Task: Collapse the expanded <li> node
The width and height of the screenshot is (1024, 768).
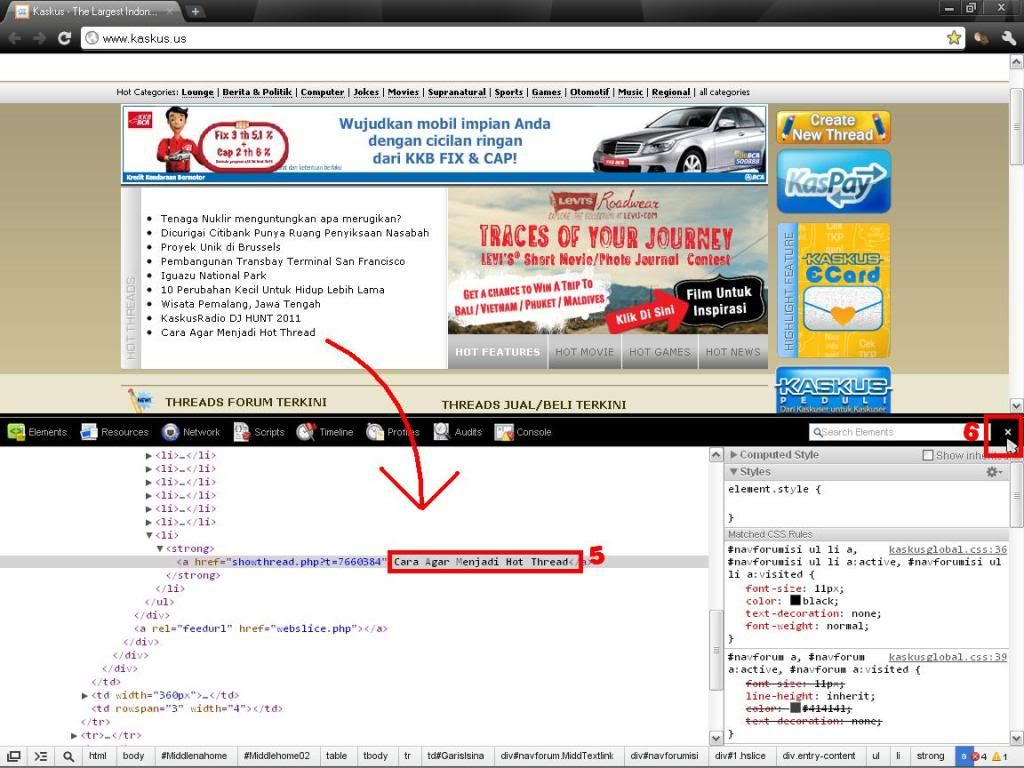Action: [149, 536]
